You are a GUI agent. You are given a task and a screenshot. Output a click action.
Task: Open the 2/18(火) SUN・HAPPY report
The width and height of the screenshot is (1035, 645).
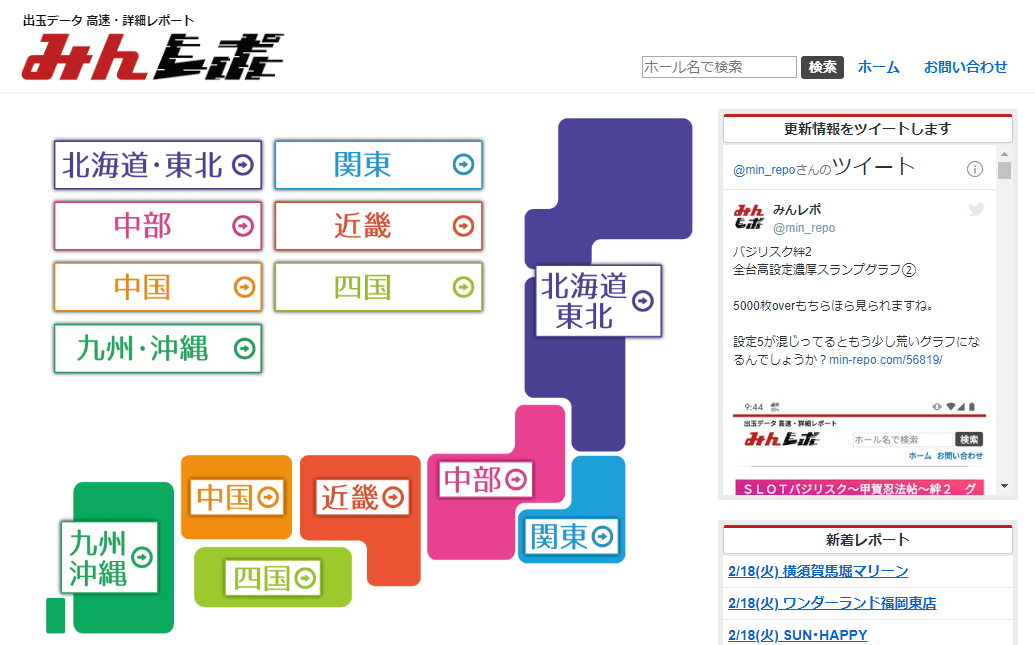coord(797,634)
